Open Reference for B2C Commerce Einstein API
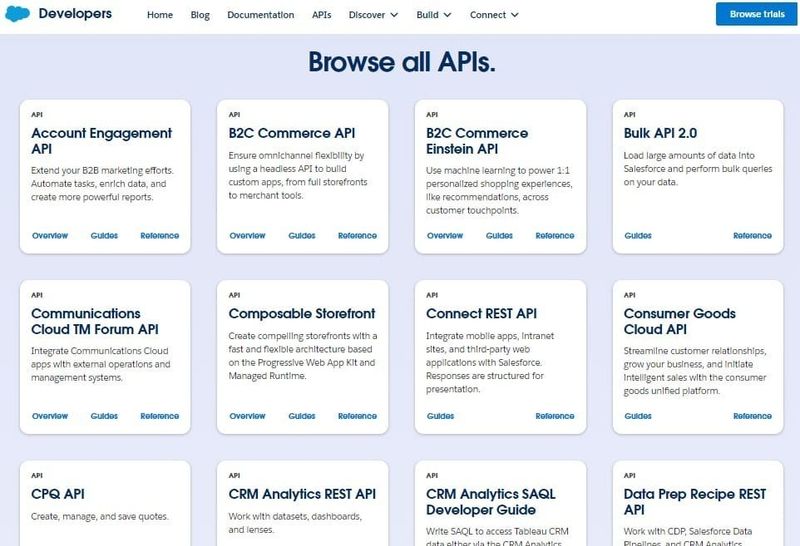 click(x=555, y=236)
